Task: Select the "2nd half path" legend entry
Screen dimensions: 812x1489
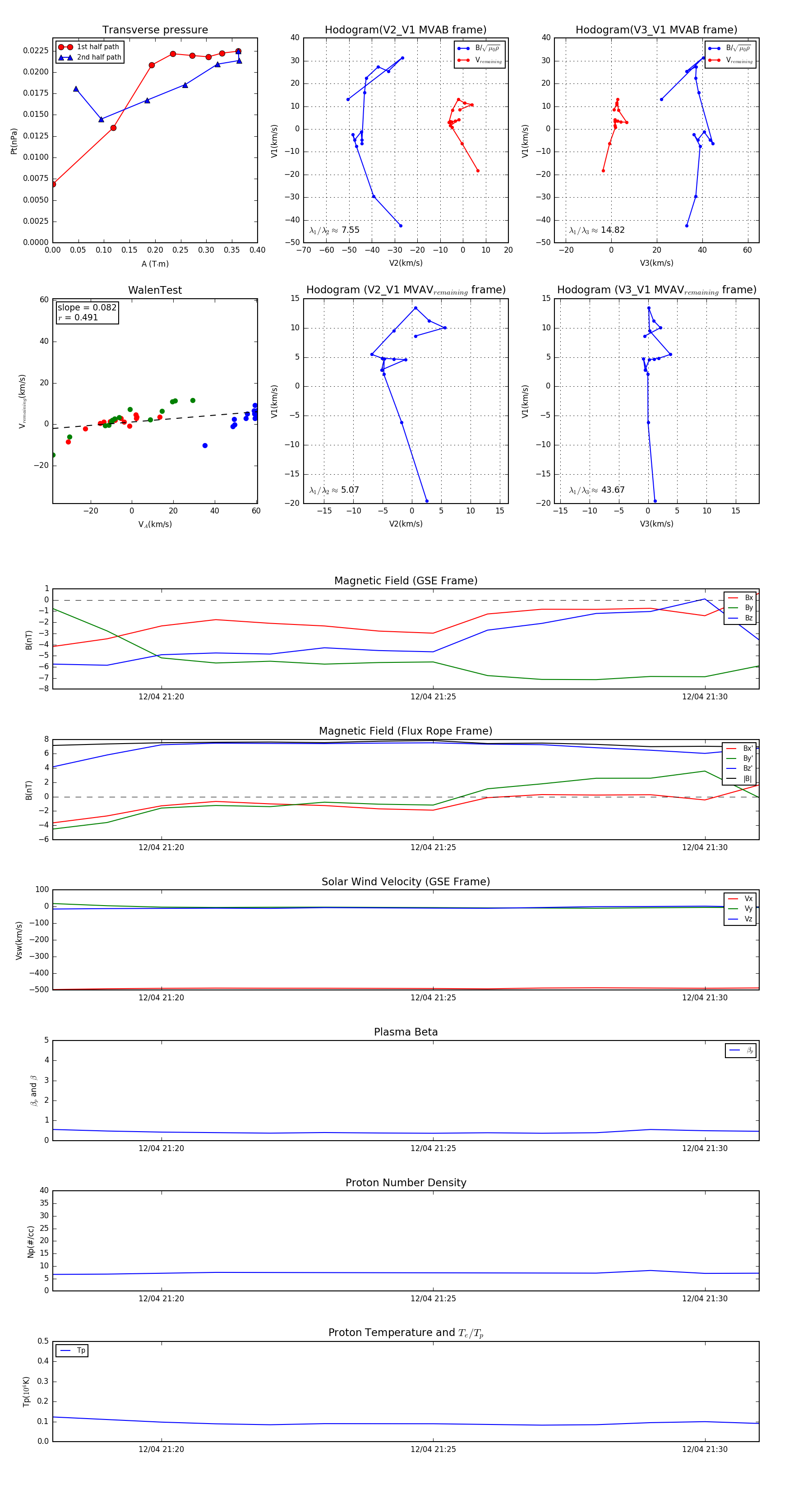Action: point(90,57)
